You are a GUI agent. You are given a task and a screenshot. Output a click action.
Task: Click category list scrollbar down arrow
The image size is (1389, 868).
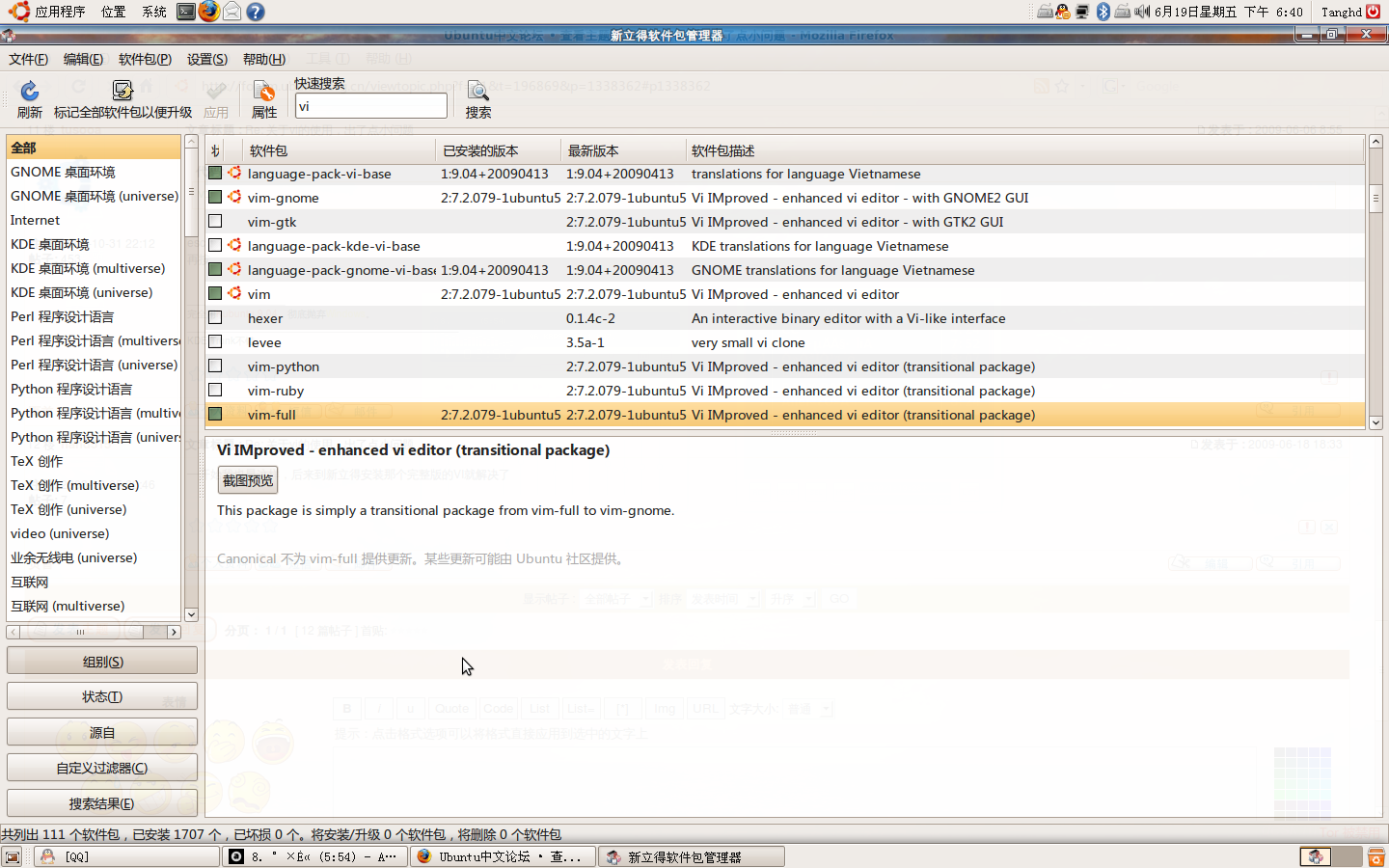191,614
